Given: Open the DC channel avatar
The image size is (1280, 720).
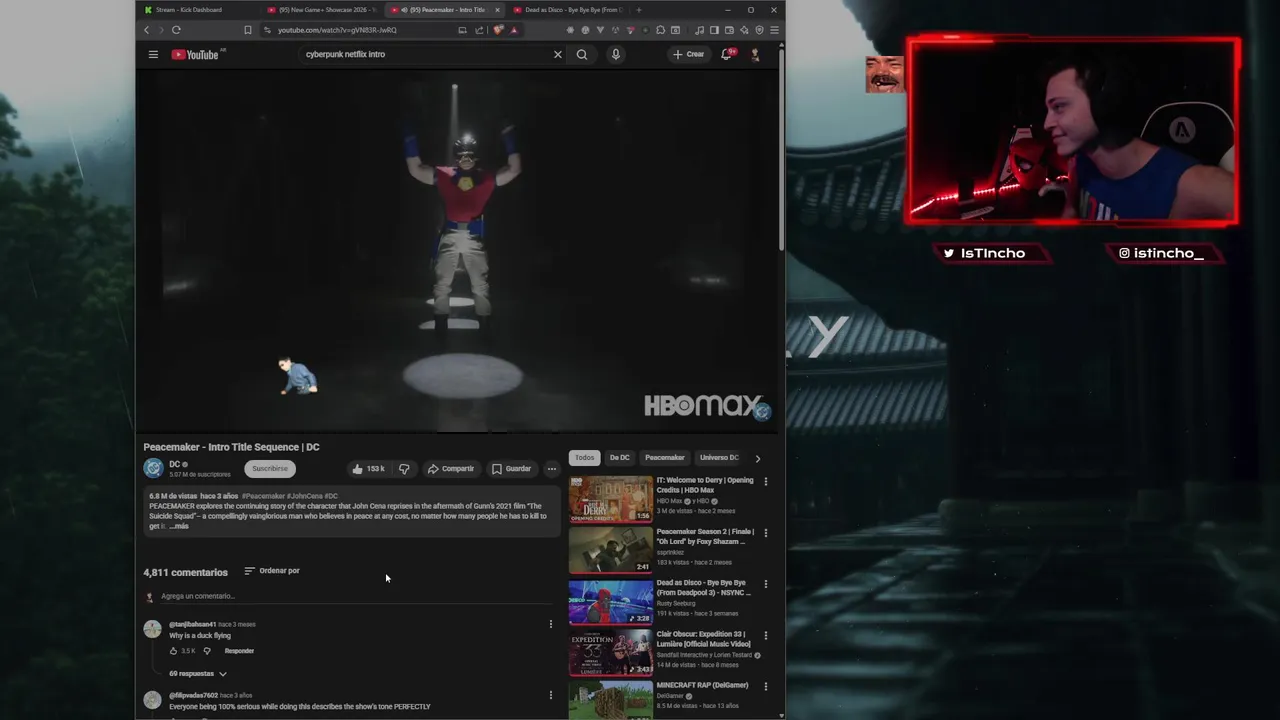Looking at the screenshot, I should [x=153, y=468].
